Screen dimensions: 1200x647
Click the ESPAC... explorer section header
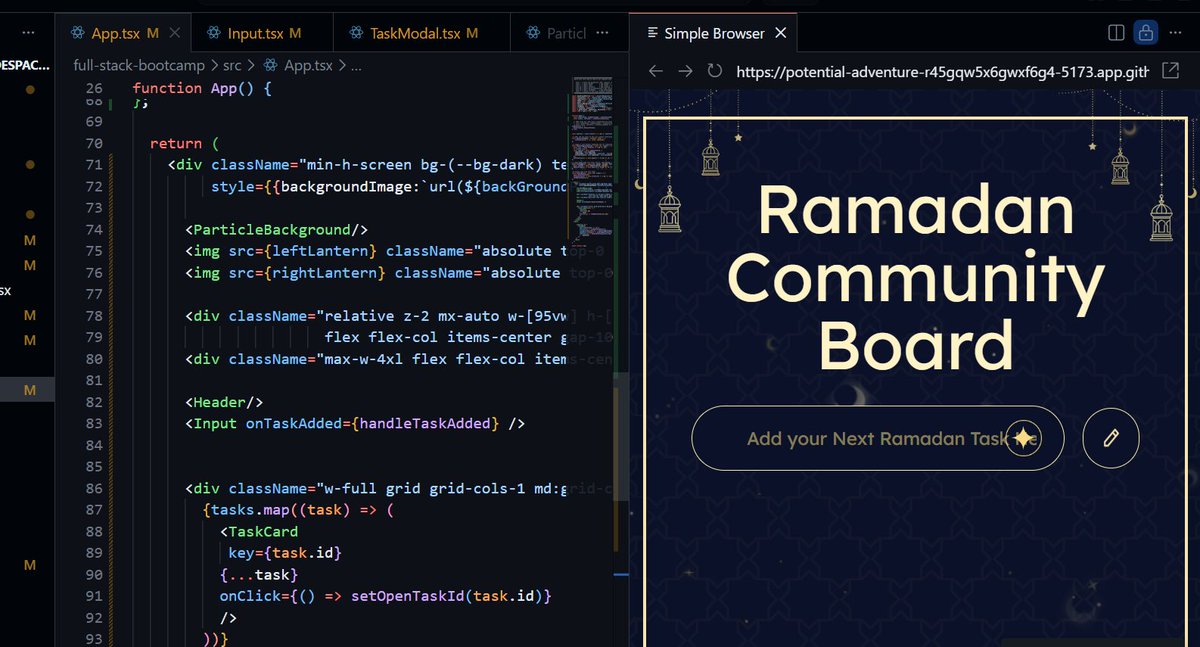(24, 65)
